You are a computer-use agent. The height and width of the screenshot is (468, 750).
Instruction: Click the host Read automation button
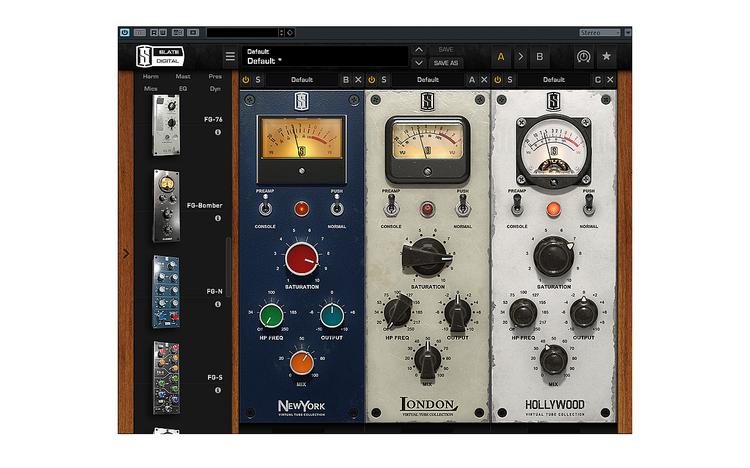[154, 33]
